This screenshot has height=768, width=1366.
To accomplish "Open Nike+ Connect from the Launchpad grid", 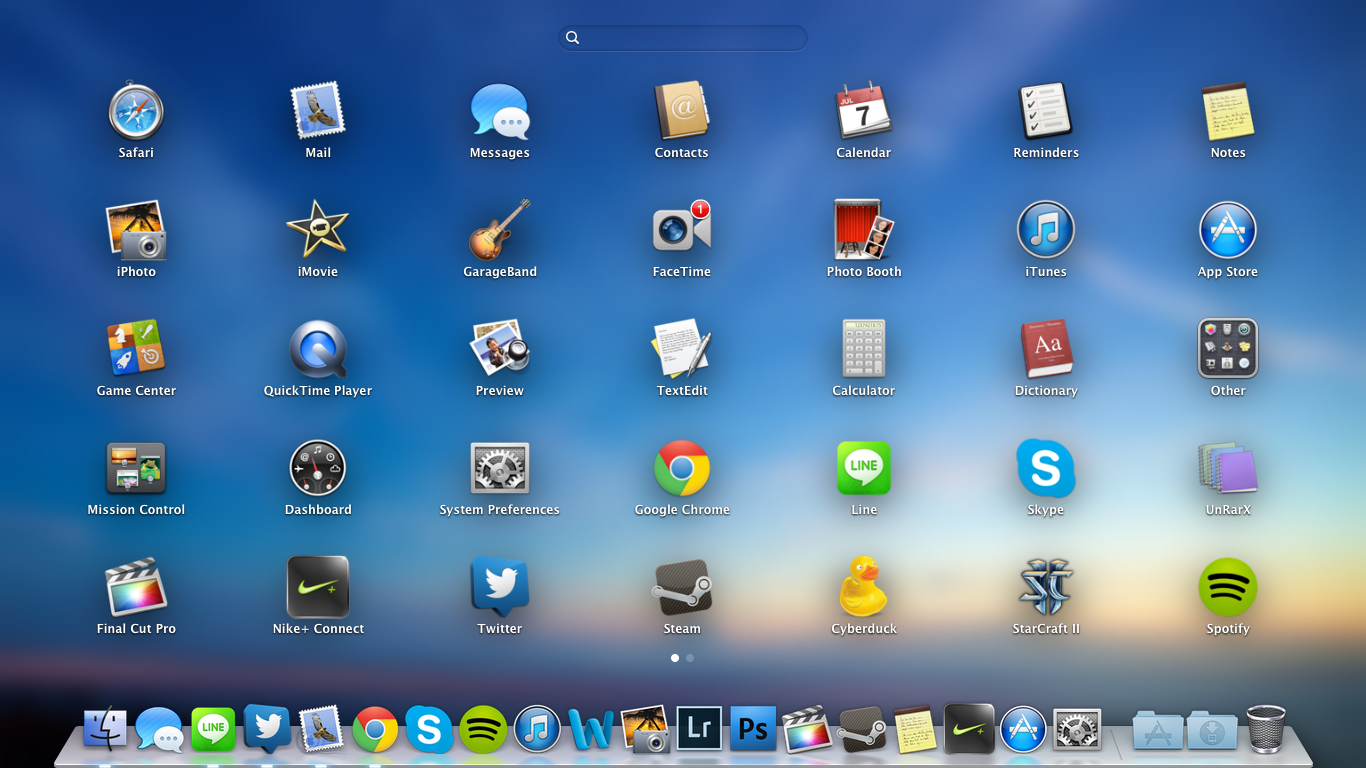I will coord(318,587).
